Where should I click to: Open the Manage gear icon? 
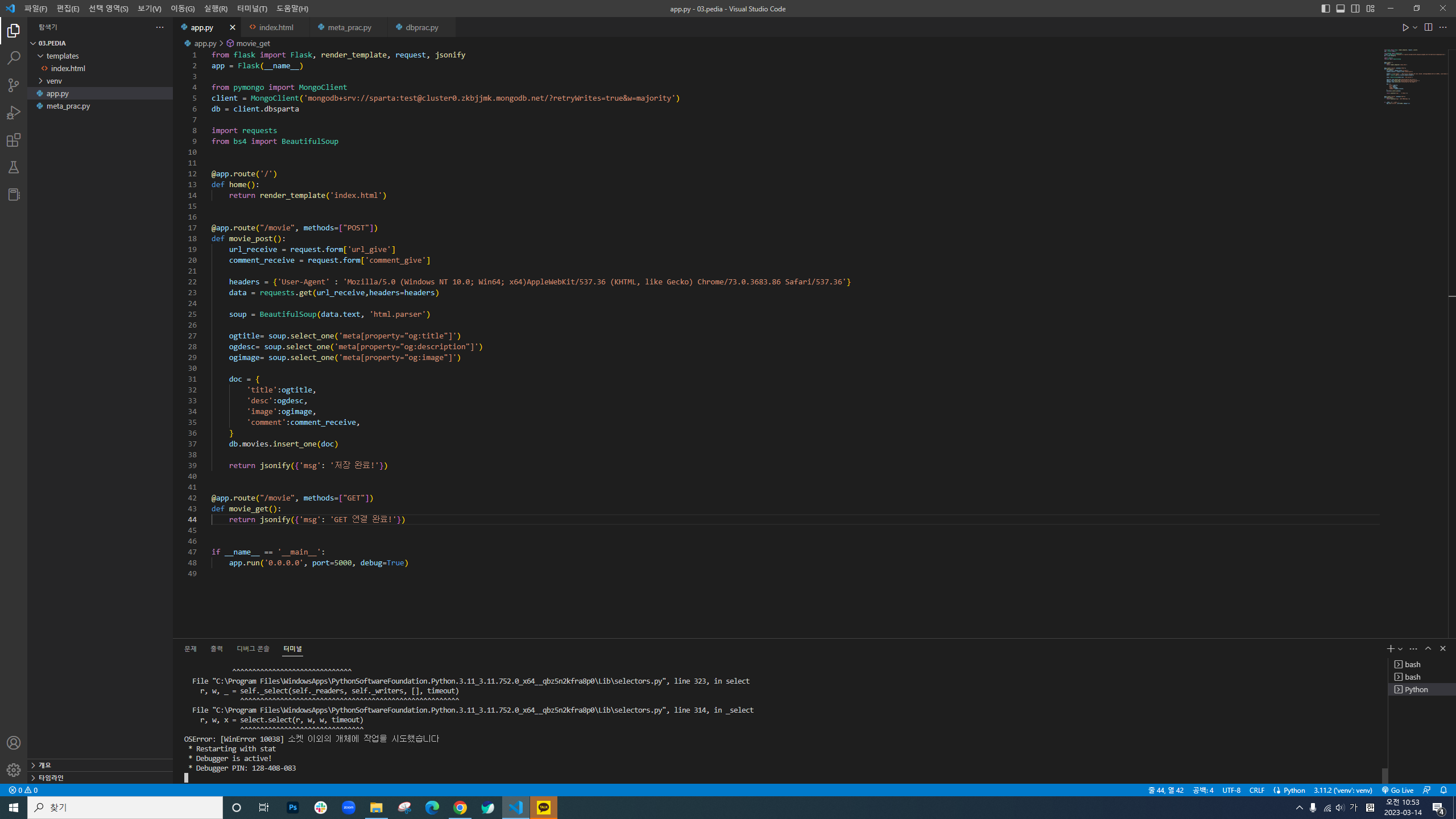point(14,770)
